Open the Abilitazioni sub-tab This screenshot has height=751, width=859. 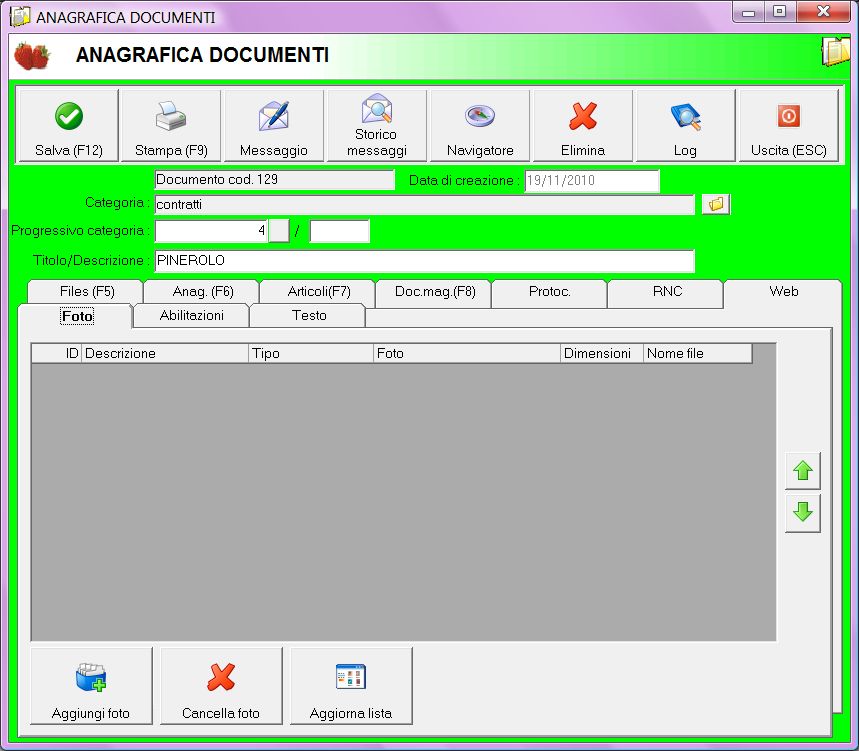point(192,316)
